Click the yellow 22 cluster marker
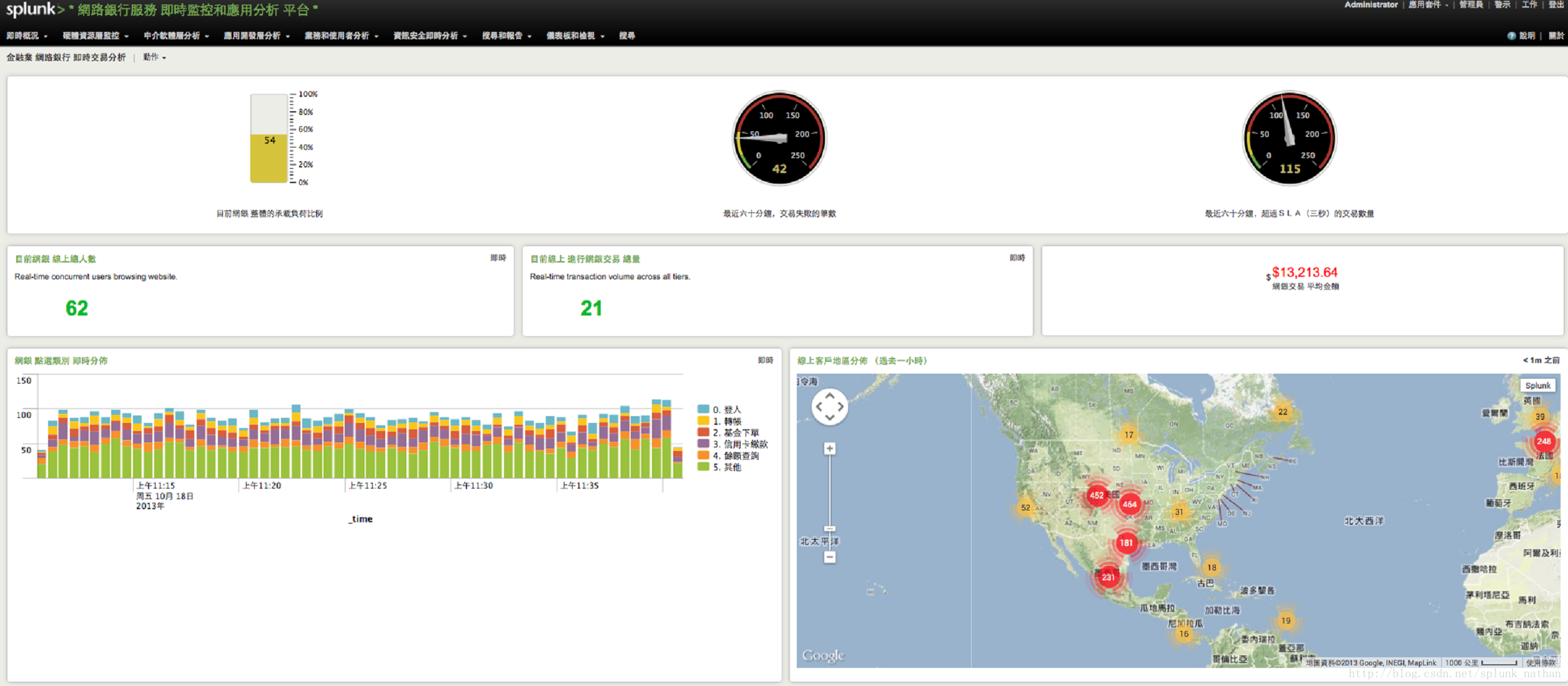 1283,412
